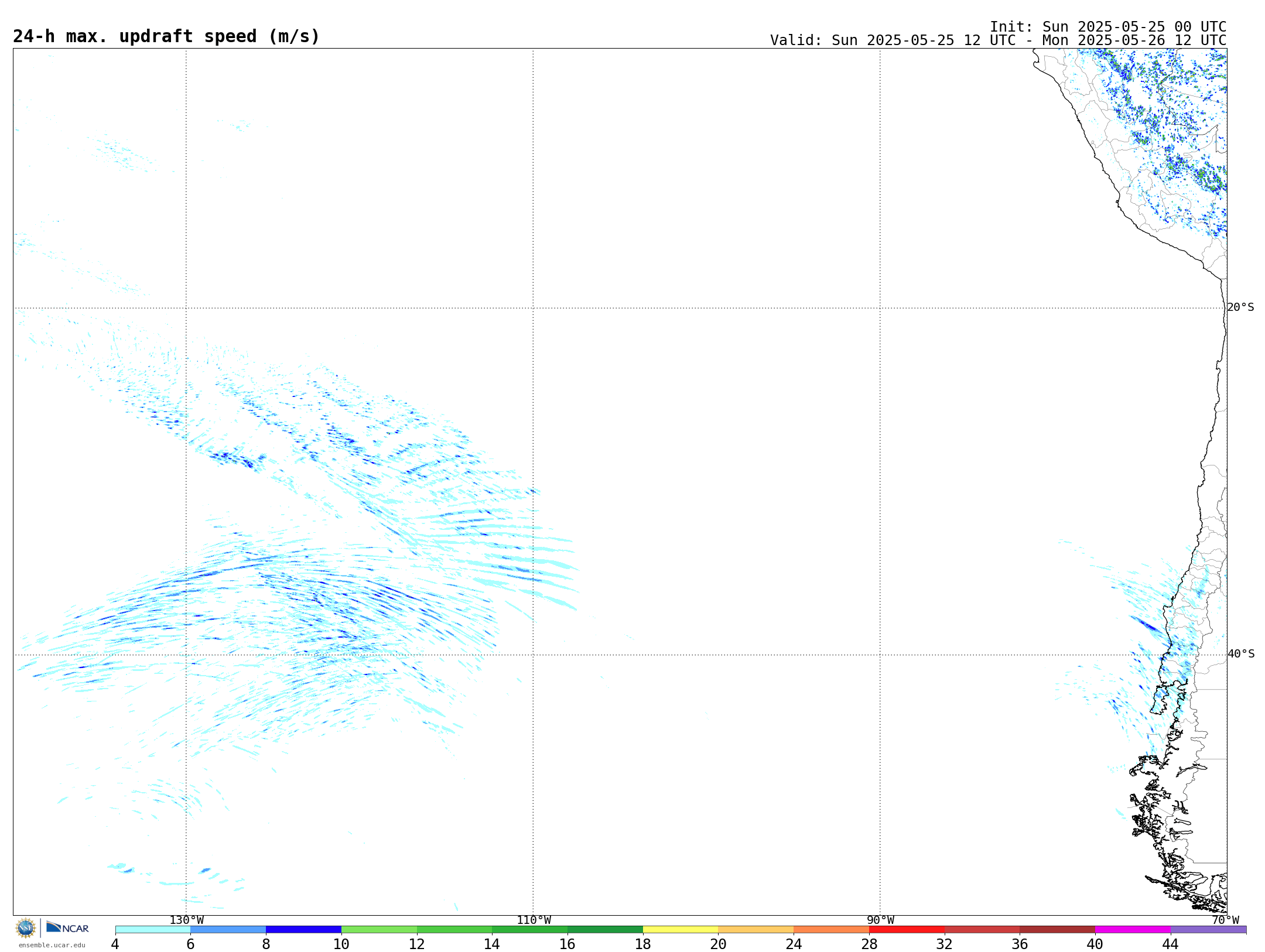Select the 36–40 m/s dark red swatch
Screen dimensions: 1265x952
[x=1058, y=930]
